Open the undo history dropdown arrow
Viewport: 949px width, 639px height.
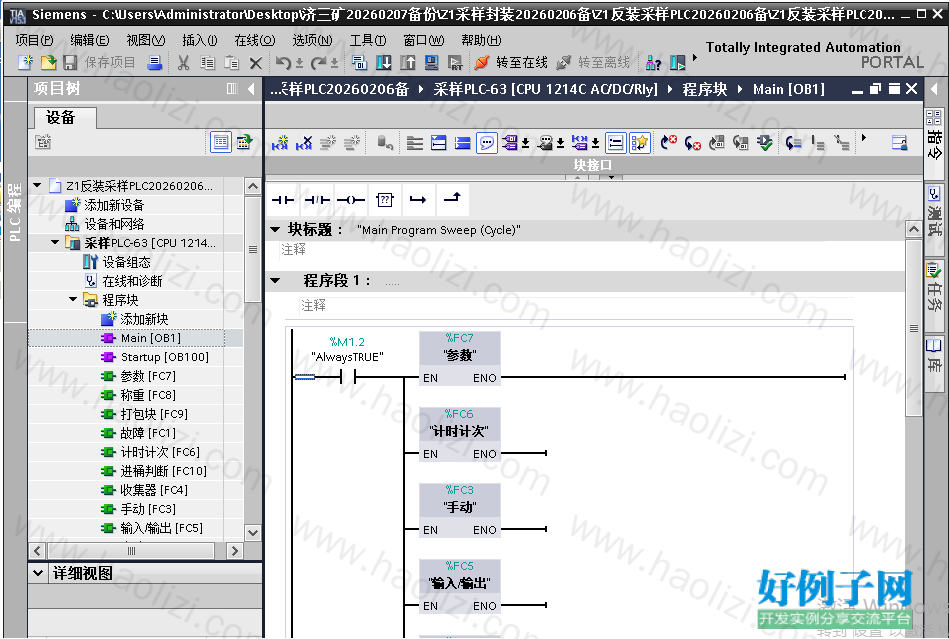(299, 63)
